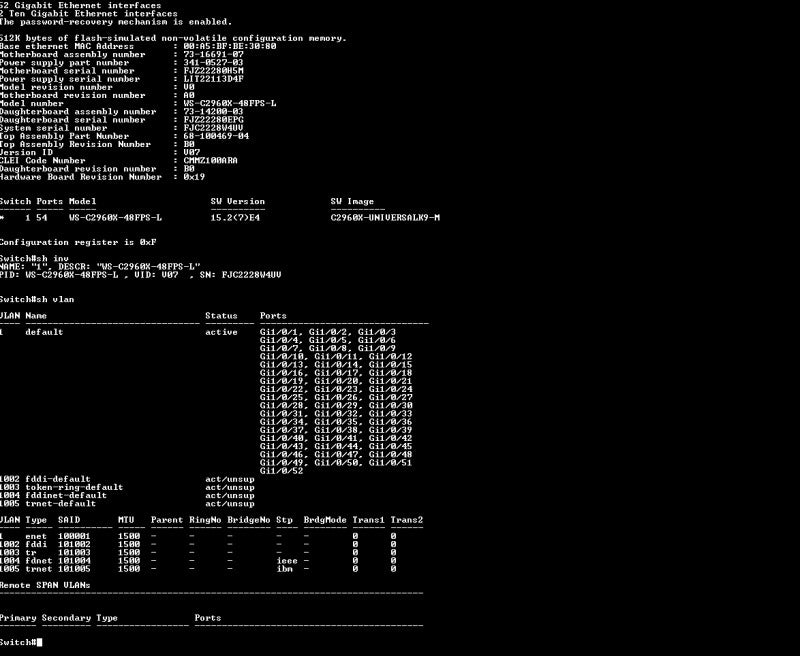Select port Gi1/0/52 in port list
This screenshot has height=656, width=800.
coord(281,471)
